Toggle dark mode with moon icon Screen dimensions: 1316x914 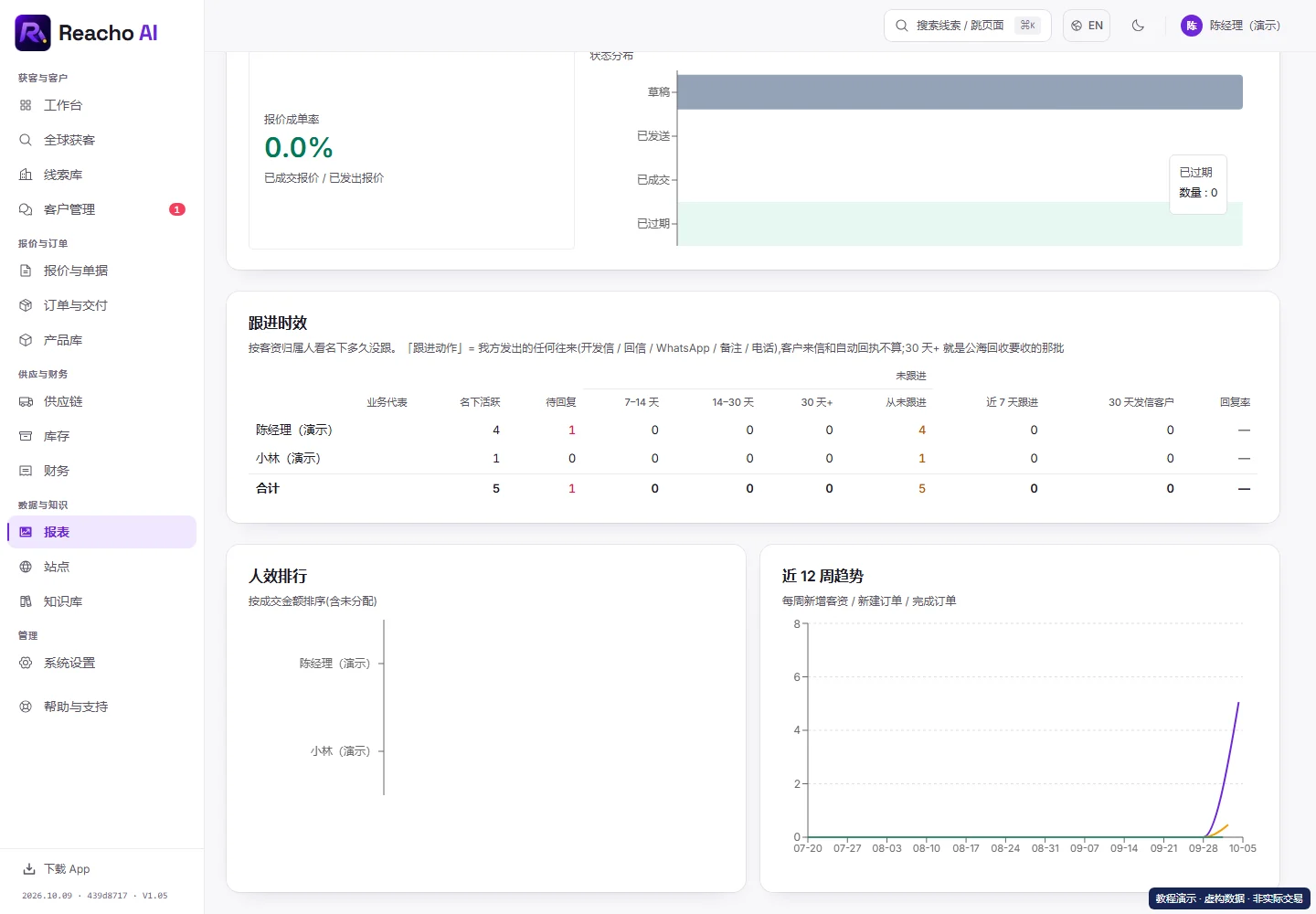click(1138, 26)
